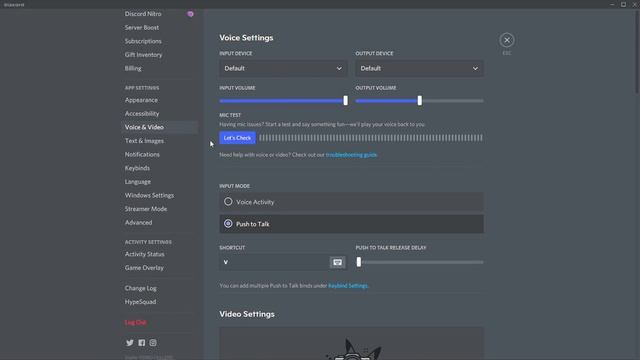Screen dimensions: 640x360
Task: Select Voice Activity input mode
Action: tap(351, 202)
